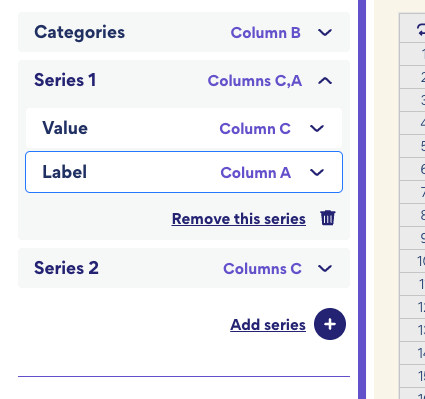
Task: Click the swap icon in spreadsheet corner
Action: coord(421,29)
